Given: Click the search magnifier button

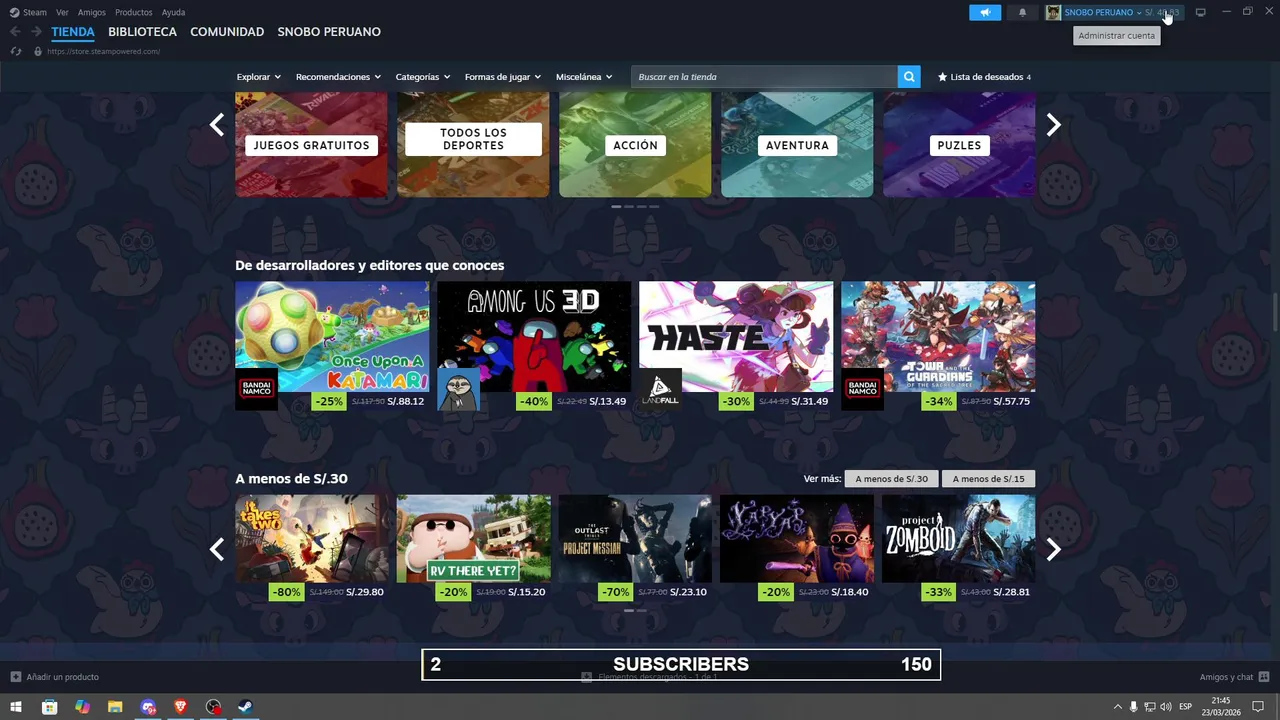Looking at the screenshot, I should coord(909,77).
